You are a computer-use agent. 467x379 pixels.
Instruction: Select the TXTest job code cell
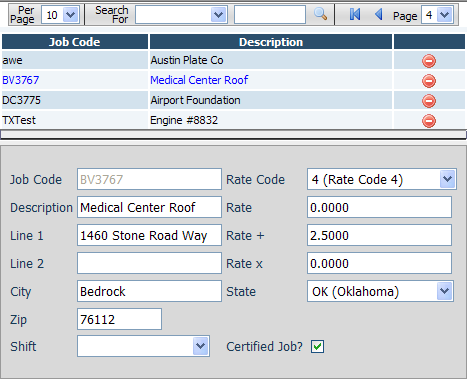tap(75, 120)
